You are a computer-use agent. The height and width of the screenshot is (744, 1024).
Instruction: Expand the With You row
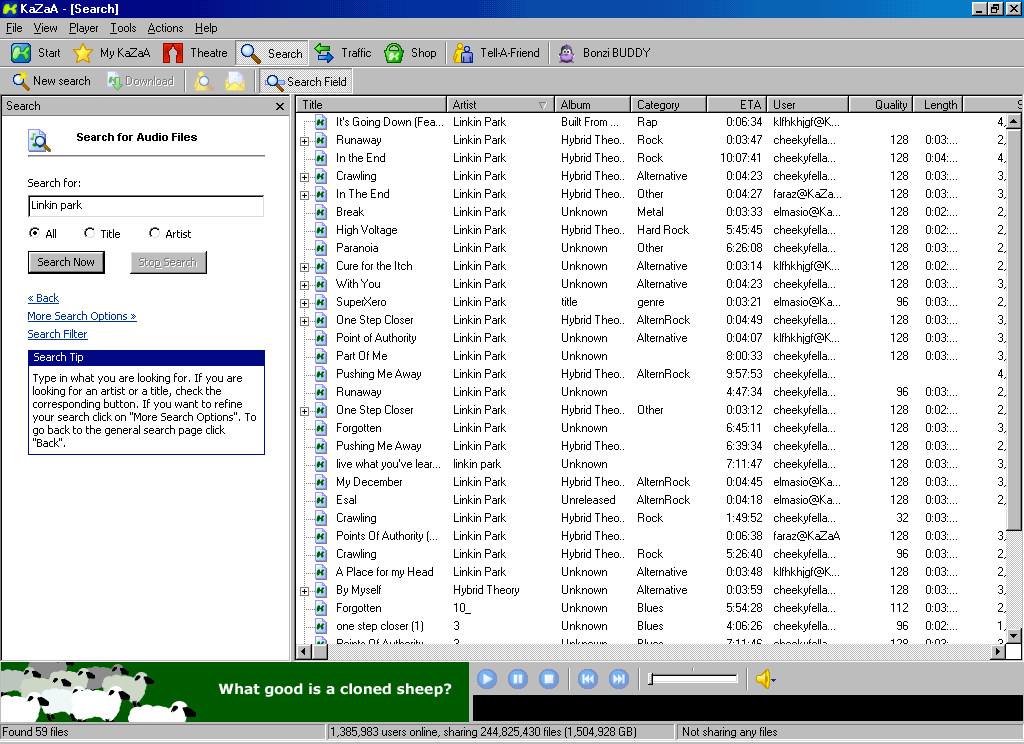pyautogui.click(x=304, y=285)
